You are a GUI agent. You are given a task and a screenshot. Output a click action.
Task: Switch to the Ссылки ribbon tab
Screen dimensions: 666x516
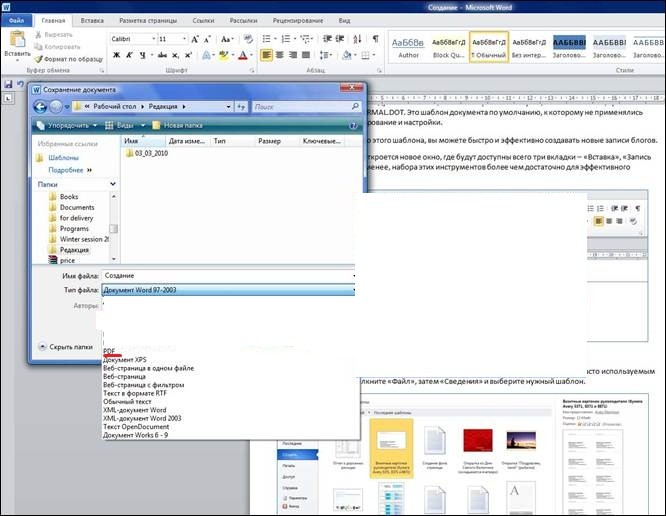point(203,20)
